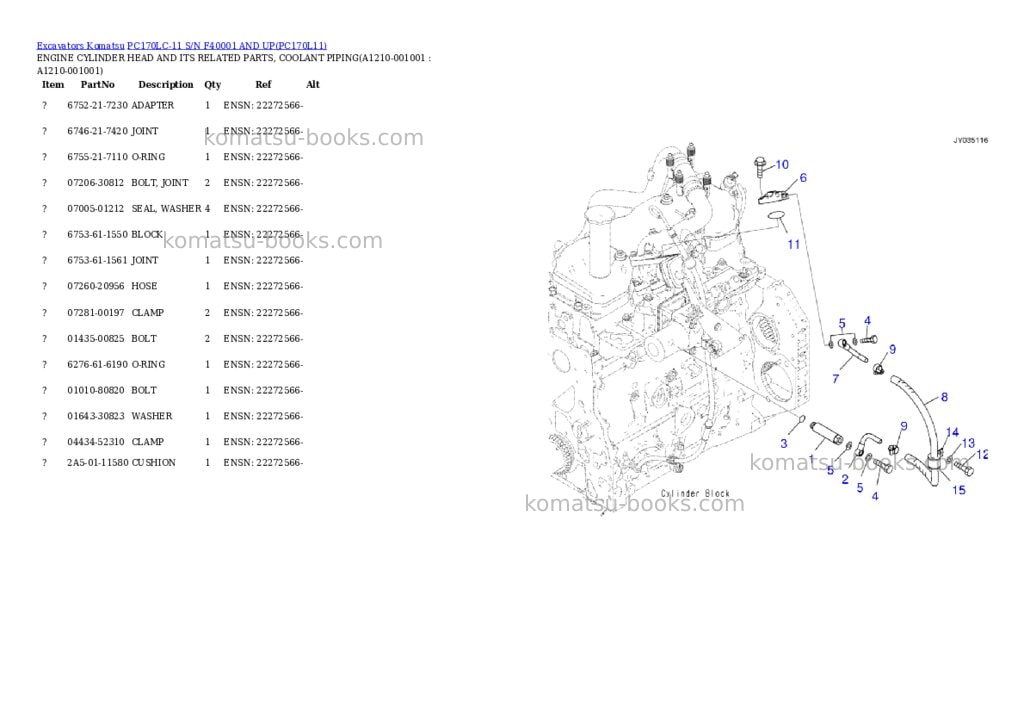Select part number 6755-21-7110
1024x725 pixels.
97,157
